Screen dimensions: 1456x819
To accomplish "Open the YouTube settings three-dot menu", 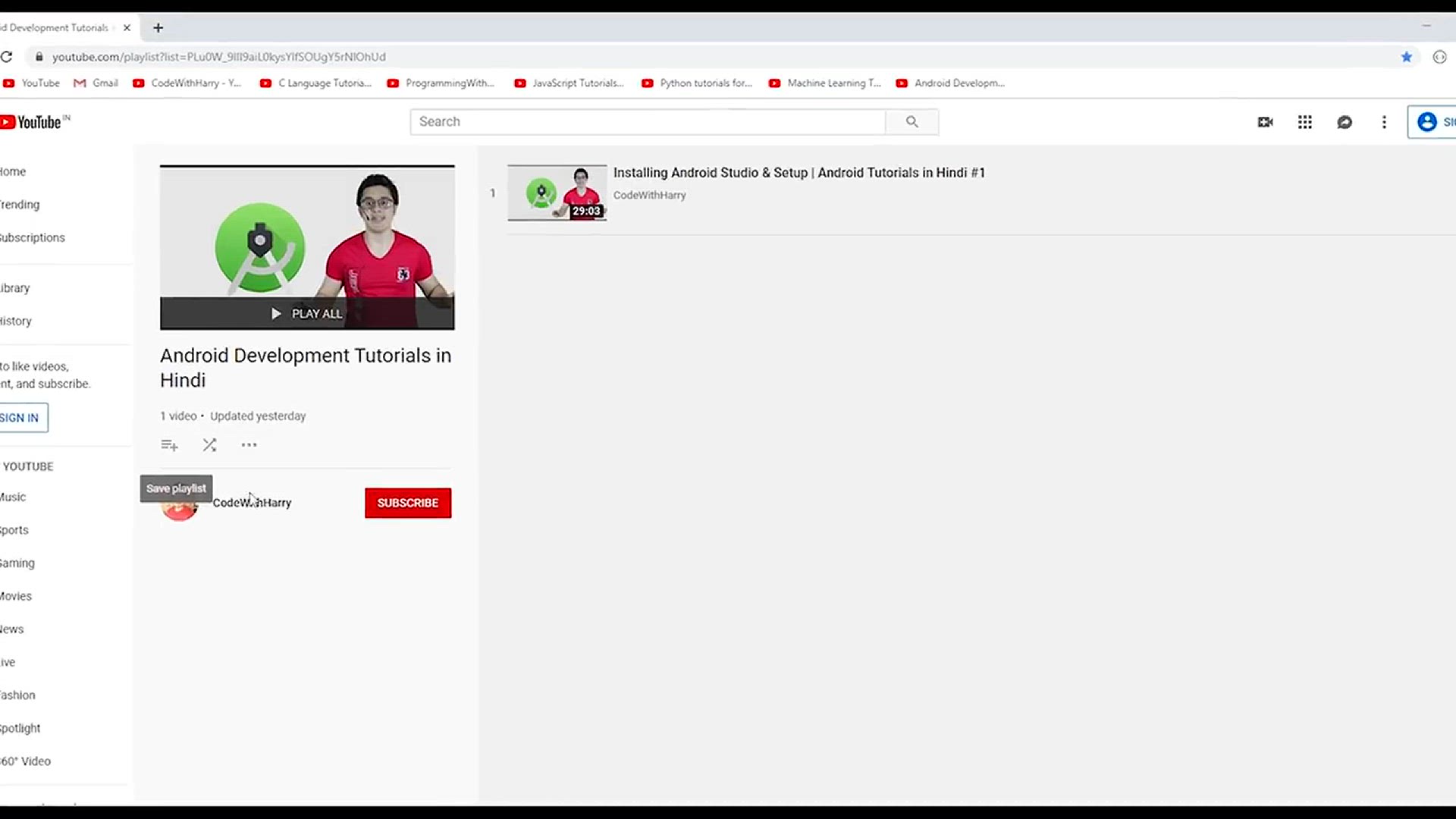I will (x=1384, y=122).
